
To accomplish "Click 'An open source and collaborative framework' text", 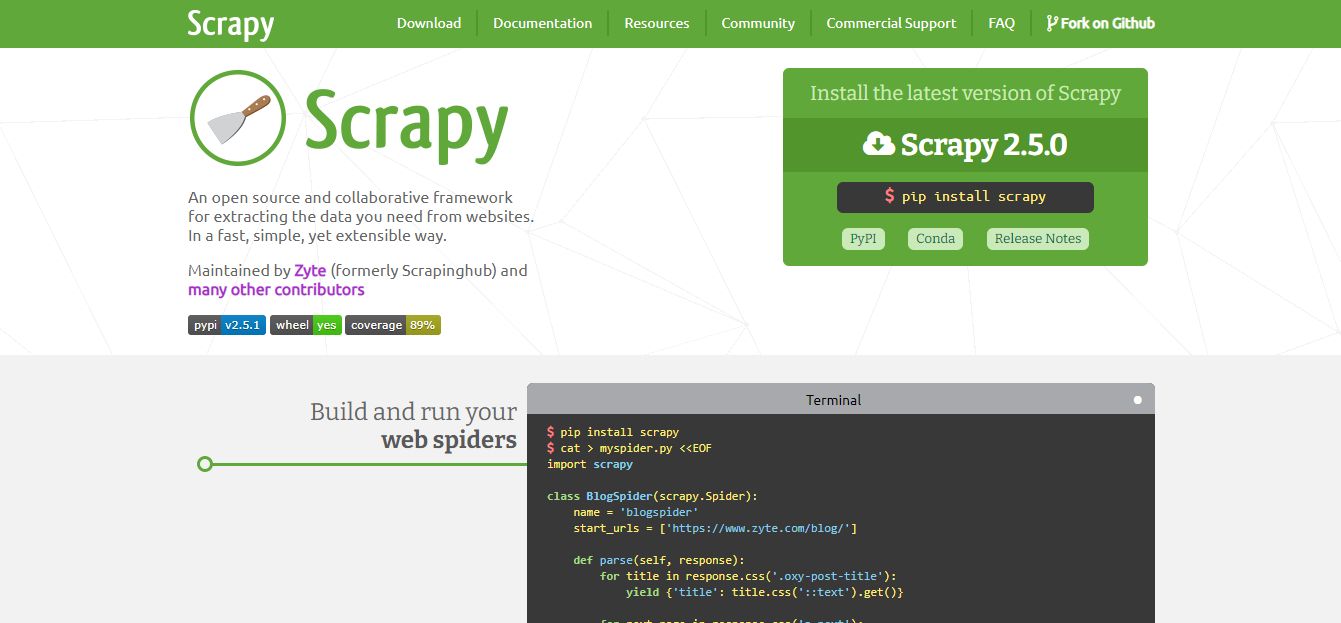I will coord(350,198).
